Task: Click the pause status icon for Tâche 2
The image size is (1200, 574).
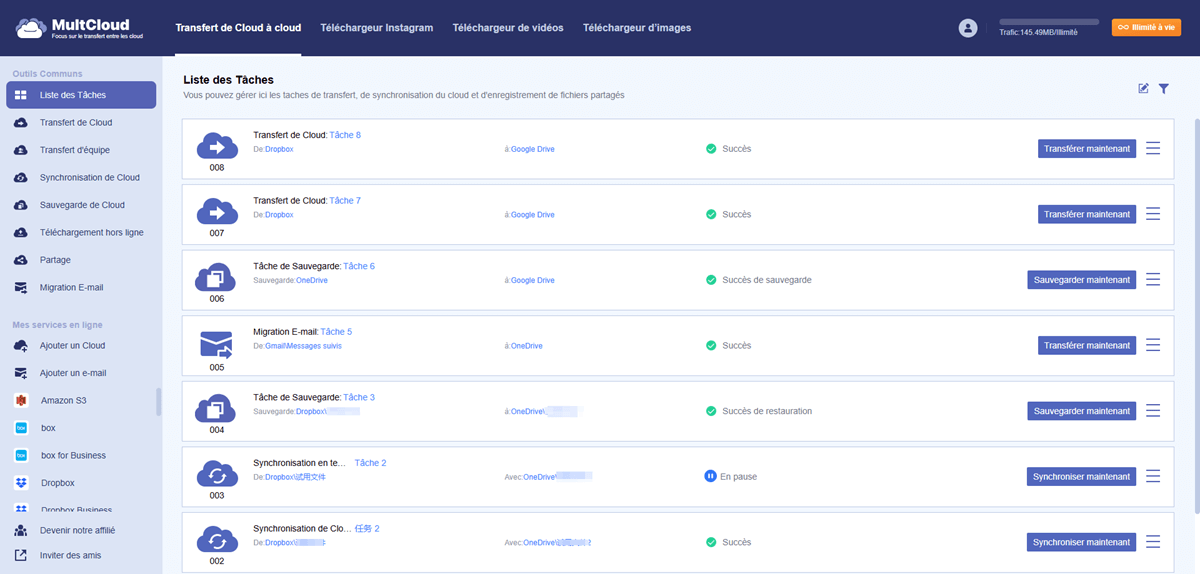Action: tap(710, 477)
